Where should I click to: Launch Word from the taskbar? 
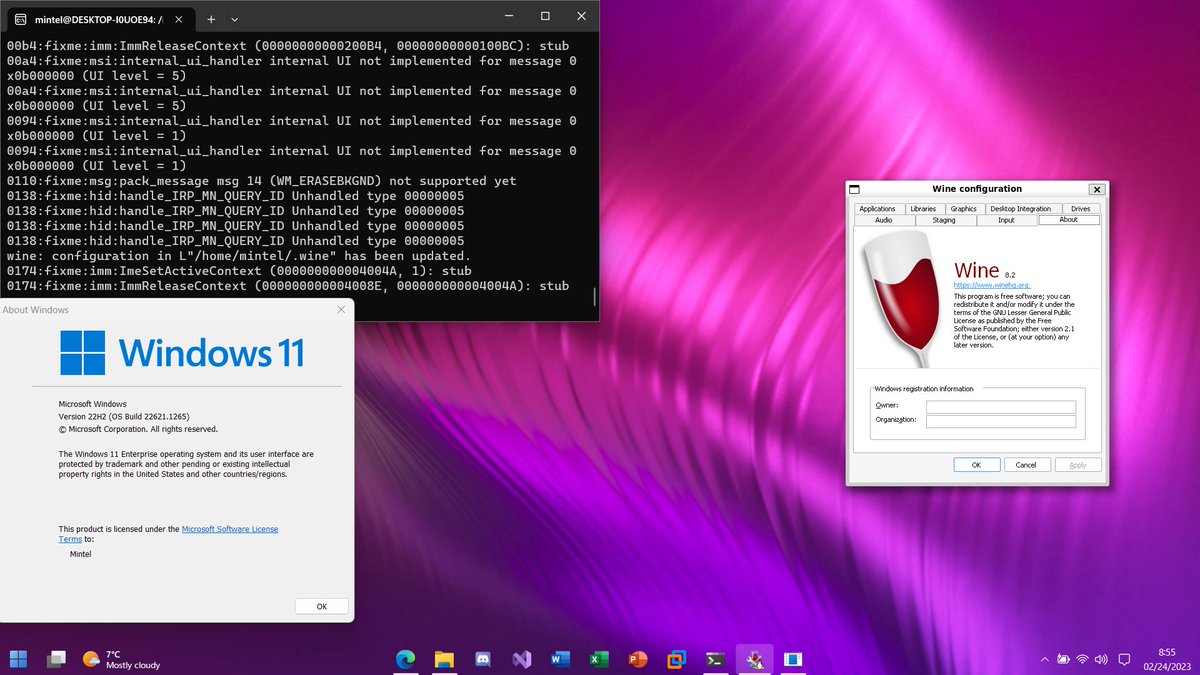560,659
